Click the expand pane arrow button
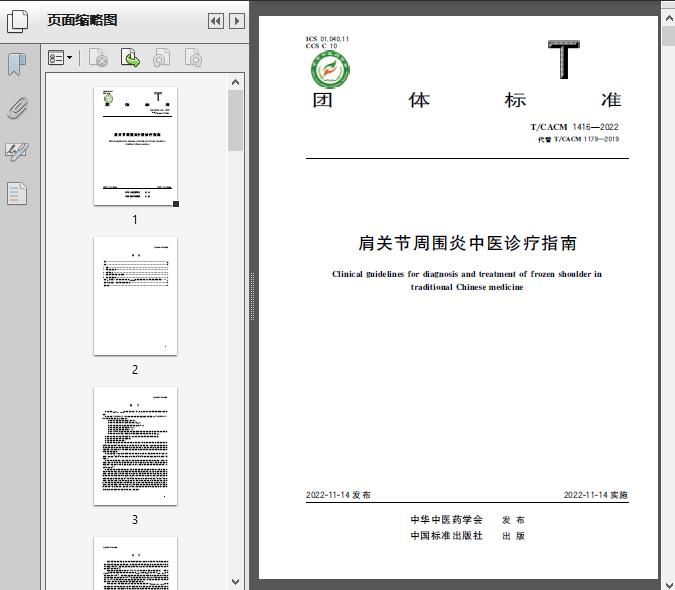675x590 pixels. [x=237, y=21]
